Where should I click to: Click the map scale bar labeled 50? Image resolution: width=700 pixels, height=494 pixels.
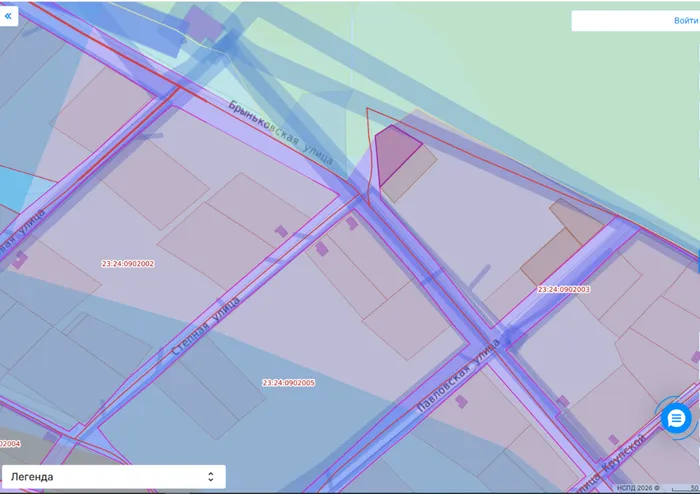685,489
